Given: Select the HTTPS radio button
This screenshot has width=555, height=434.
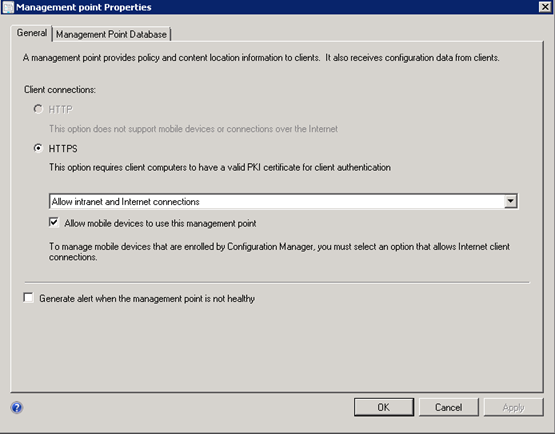Looking at the screenshot, I should point(38,148).
